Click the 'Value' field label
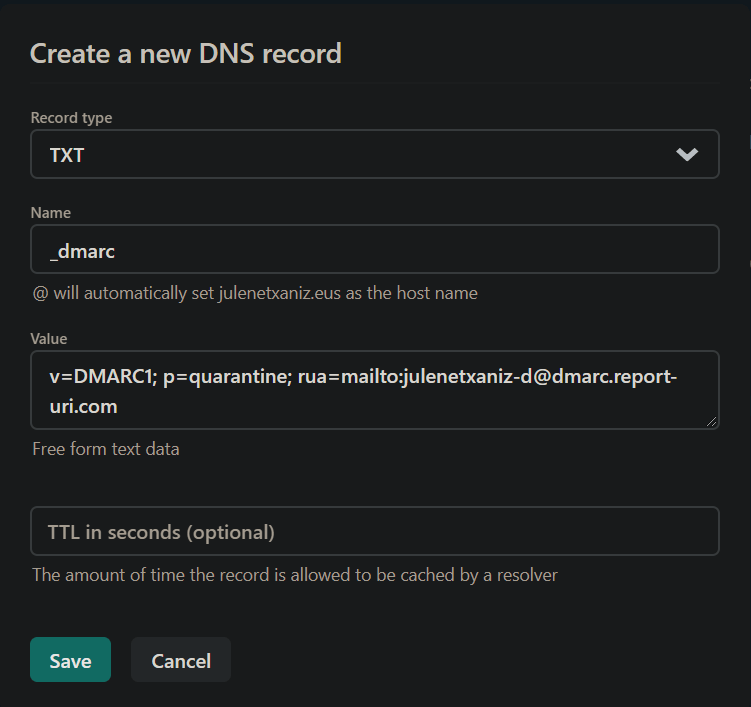The height and width of the screenshot is (707, 751). [49, 339]
